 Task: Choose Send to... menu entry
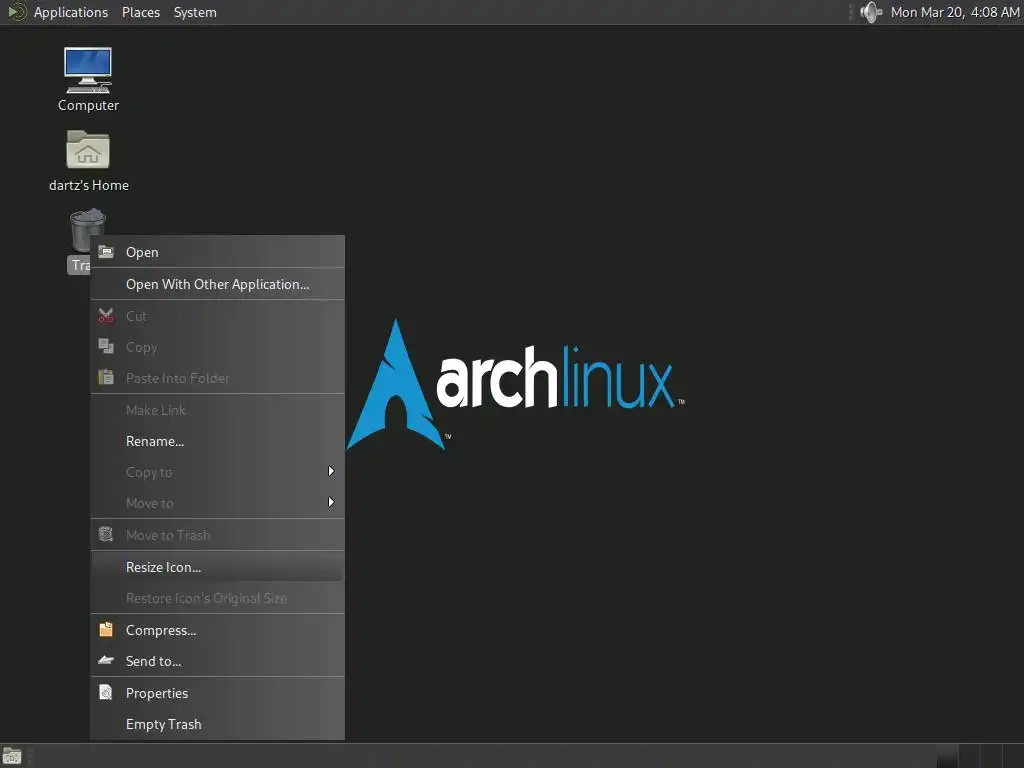coord(217,661)
